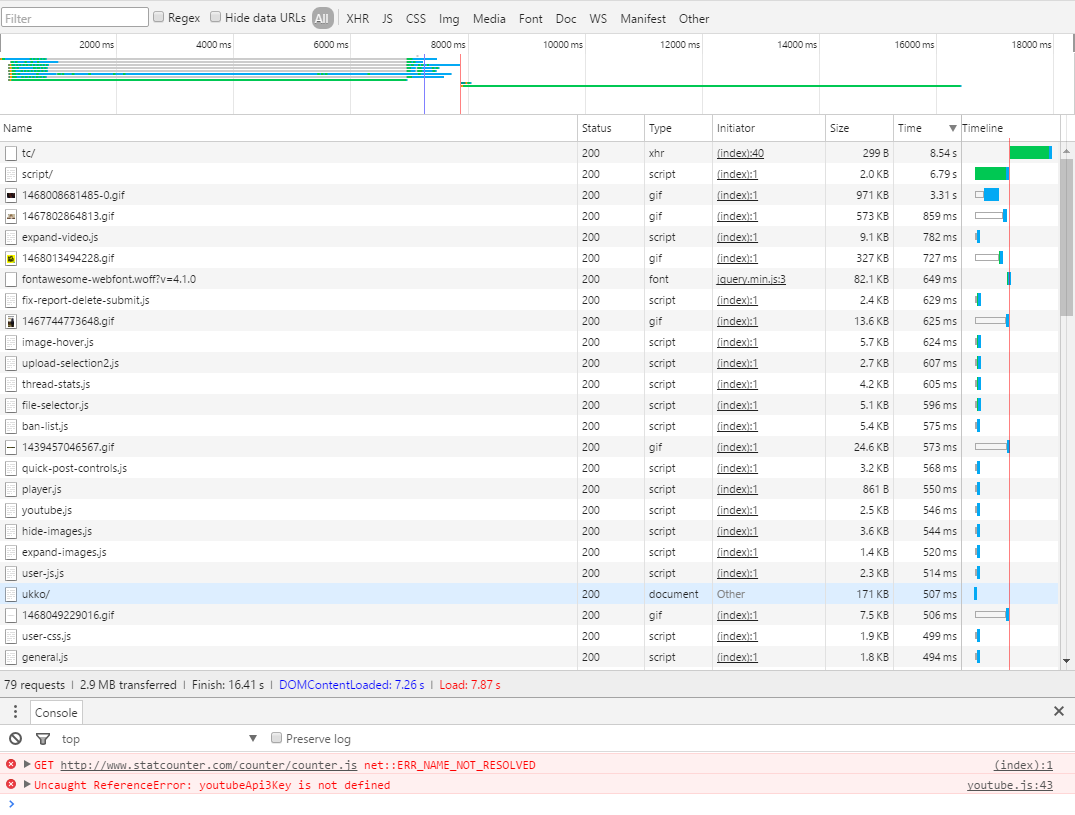
Task: Enable the Regex checkbox
Action: point(159,17)
